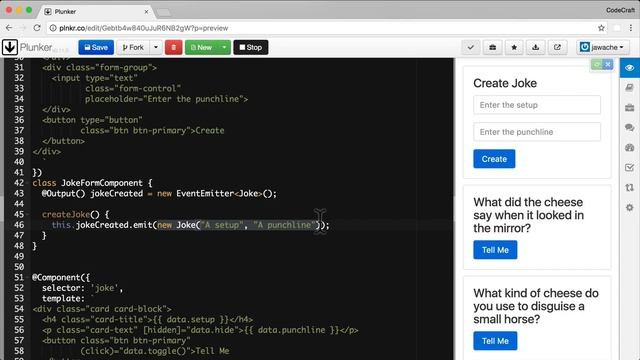The height and width of the screenshot is (360, 640).
Task: Click the '@Component({' code line
Action: click(x=61, y=277)
